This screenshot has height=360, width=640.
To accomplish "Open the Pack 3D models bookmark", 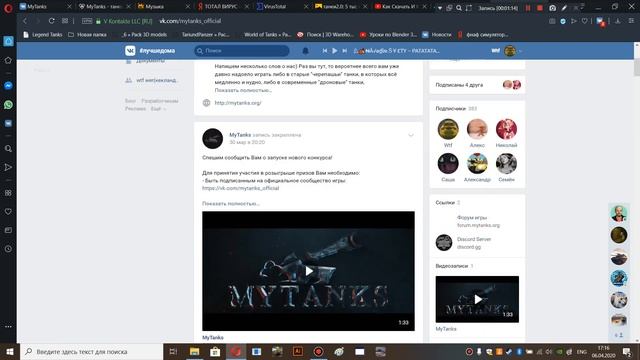I will click(x=144, y=35).
